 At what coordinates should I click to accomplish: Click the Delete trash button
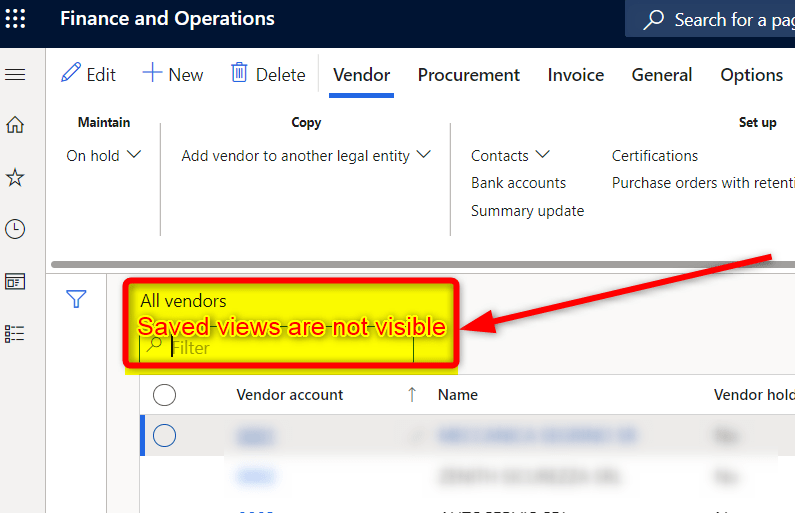pyautogui.click(x=267, y=75)
